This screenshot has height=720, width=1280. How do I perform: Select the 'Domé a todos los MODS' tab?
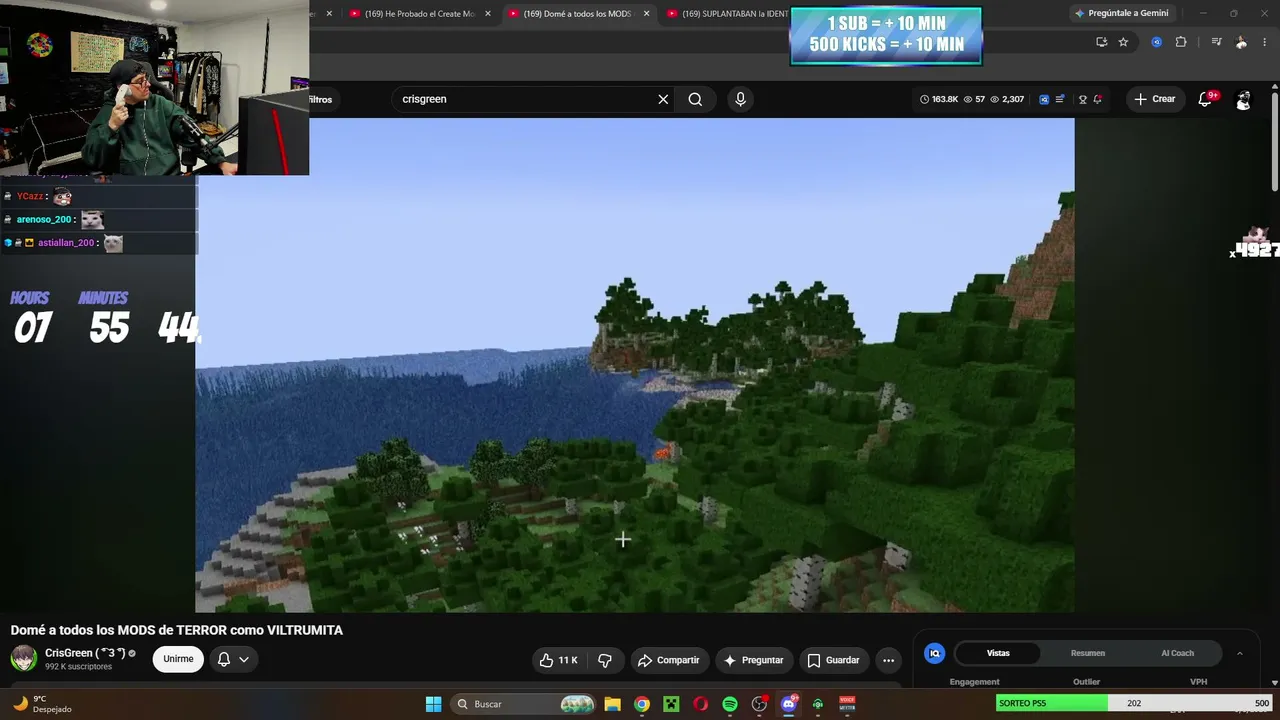(x=578, y=14)
